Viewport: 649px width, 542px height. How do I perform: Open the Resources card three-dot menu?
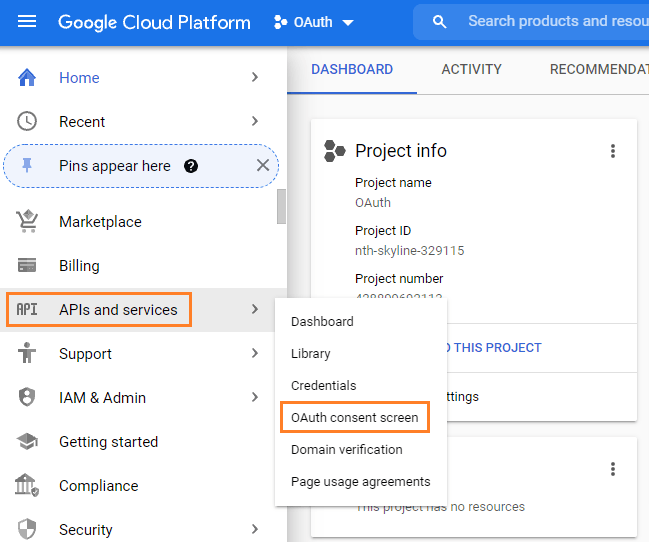click(613, 469)
